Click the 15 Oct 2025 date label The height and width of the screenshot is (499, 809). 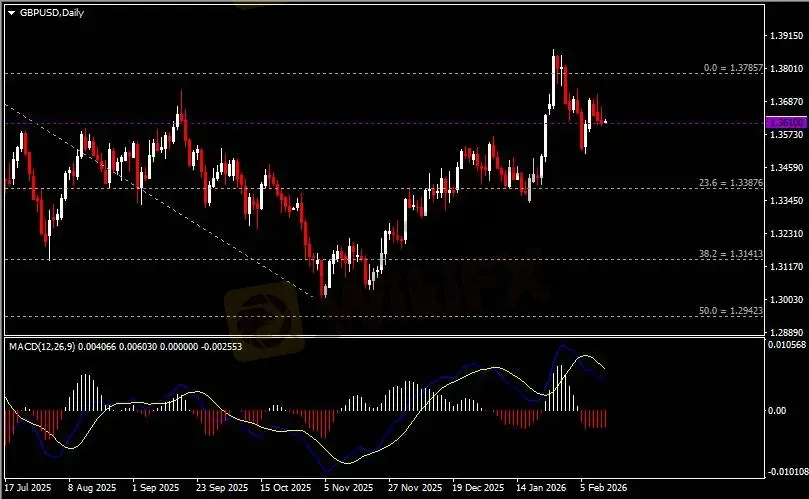(x=286, y=488)
